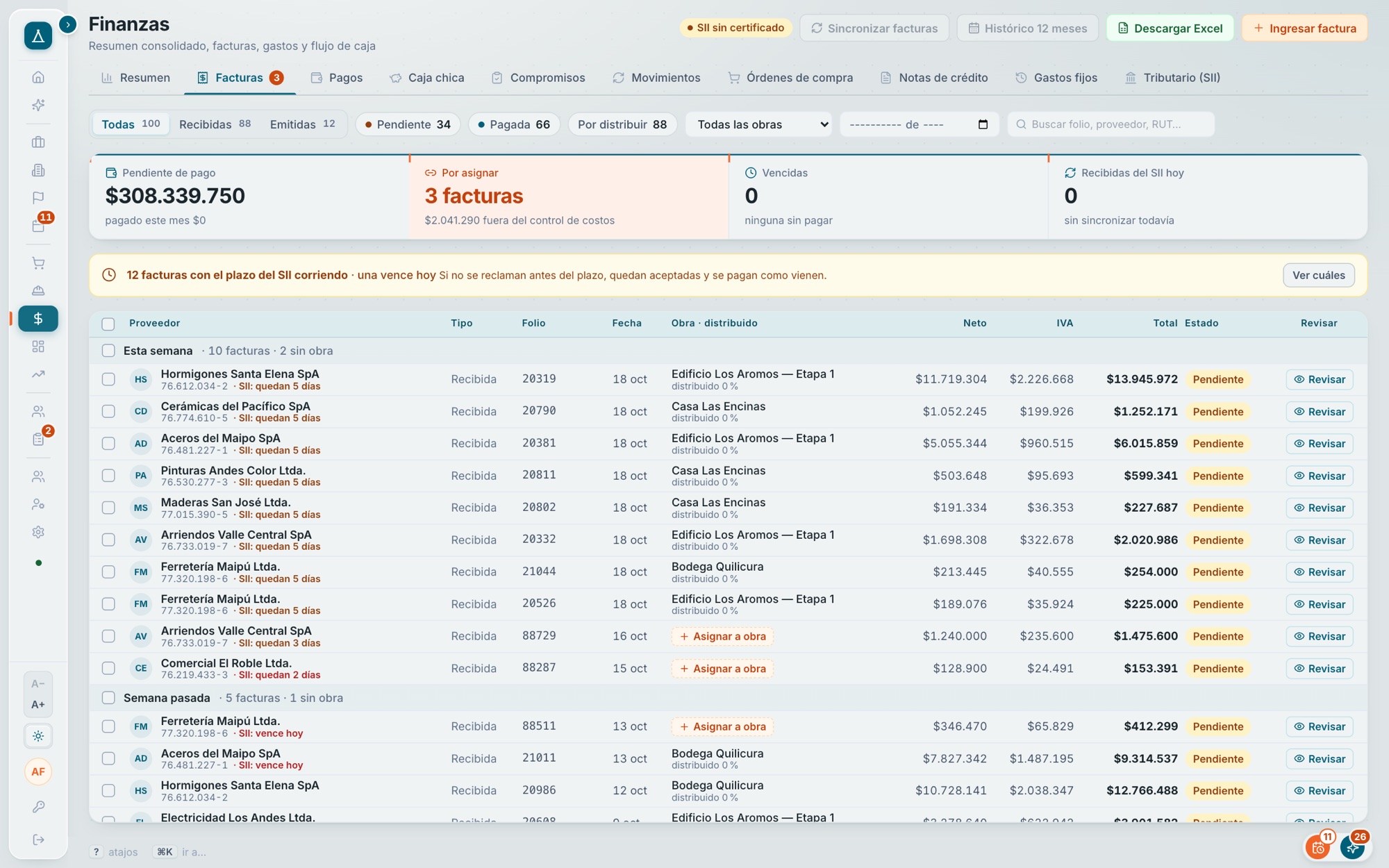Screen dimensions: 1389x868
Task: Click the sparkle assistant icon in sidebar
Action: [x=38, y=105]
